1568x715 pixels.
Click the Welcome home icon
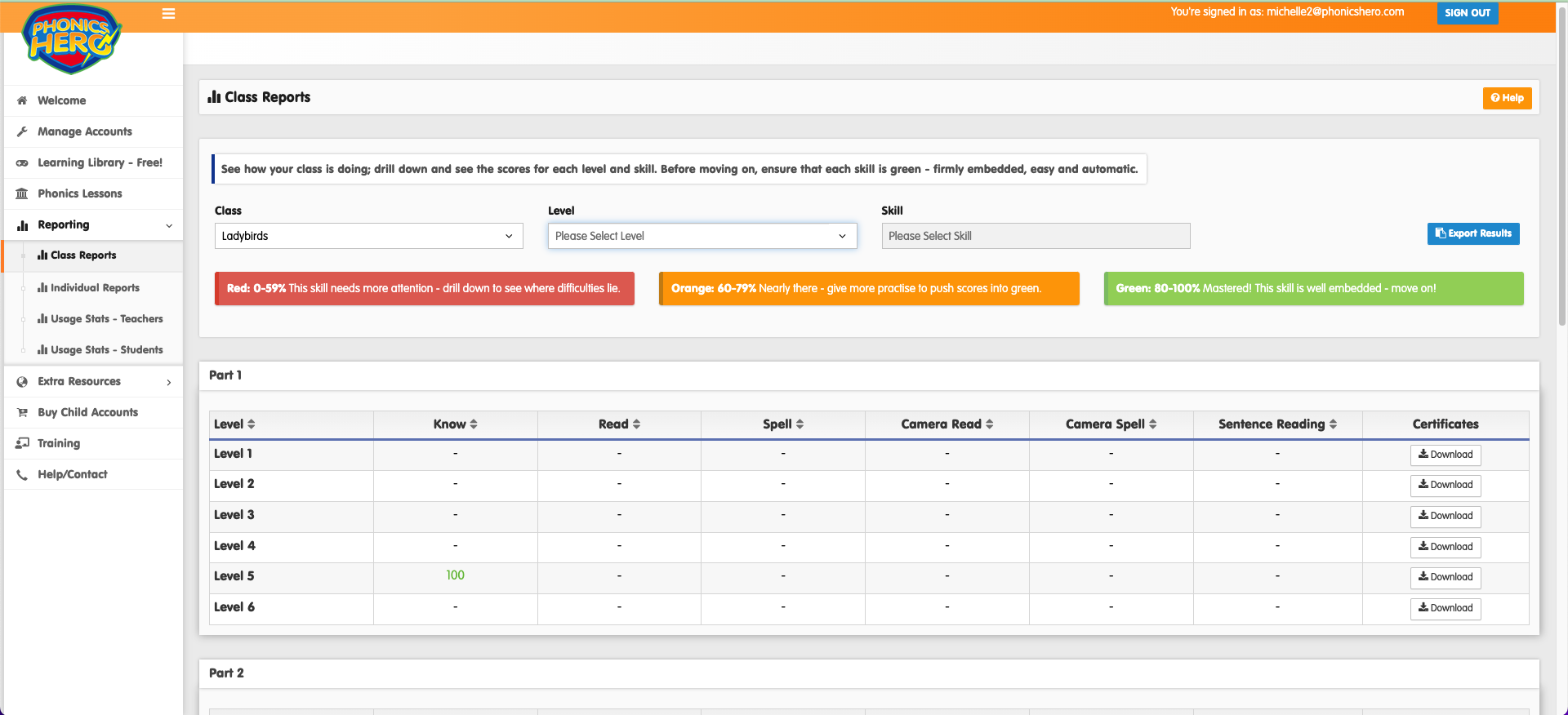(x=22, y=100)
